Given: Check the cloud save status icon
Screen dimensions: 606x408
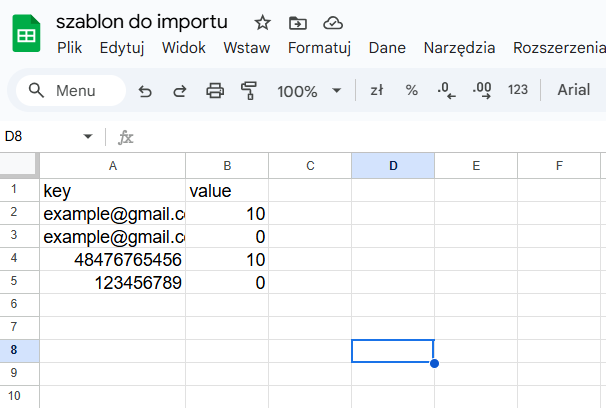Looking at the screenshot, I should [333, 22].
